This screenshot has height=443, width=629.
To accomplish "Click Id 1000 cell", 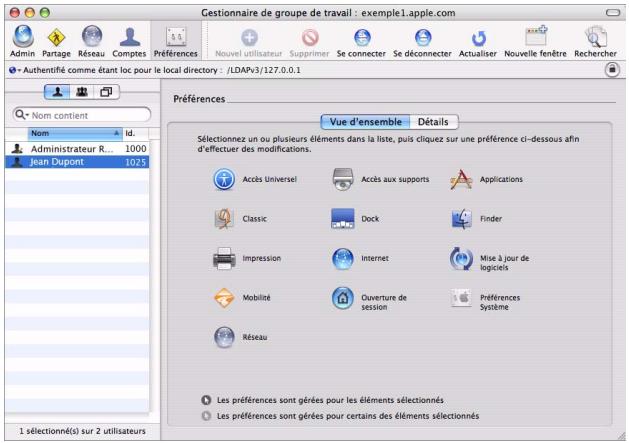I will pos(136,148).
